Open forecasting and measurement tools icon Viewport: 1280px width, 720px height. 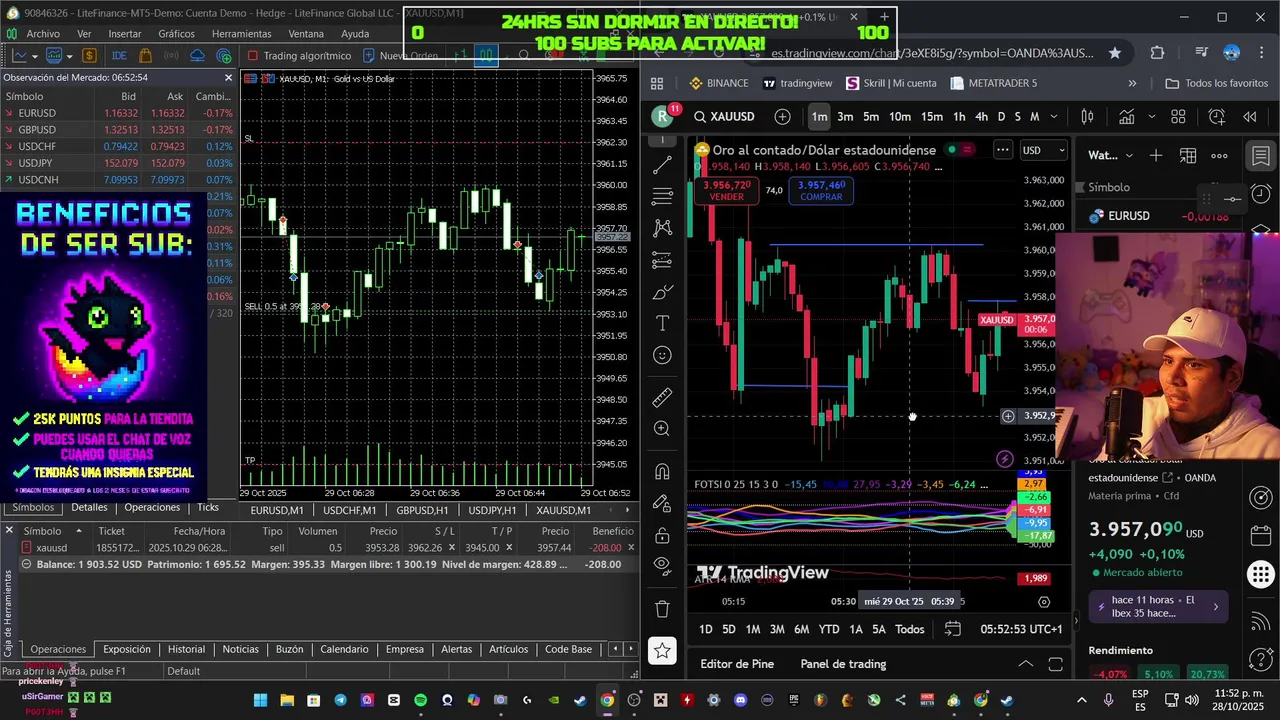(x=662, y=260)
